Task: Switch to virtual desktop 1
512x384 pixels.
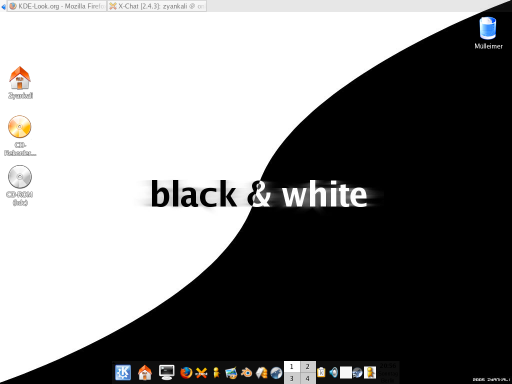Action: (x=292, y=367)
